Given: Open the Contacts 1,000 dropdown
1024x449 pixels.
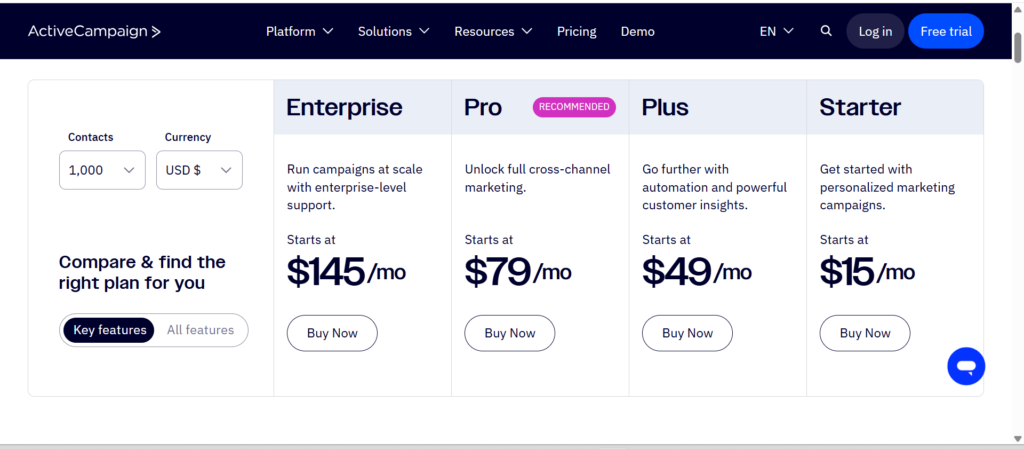Looking at the screenshot, I should [x=102, y=170].
